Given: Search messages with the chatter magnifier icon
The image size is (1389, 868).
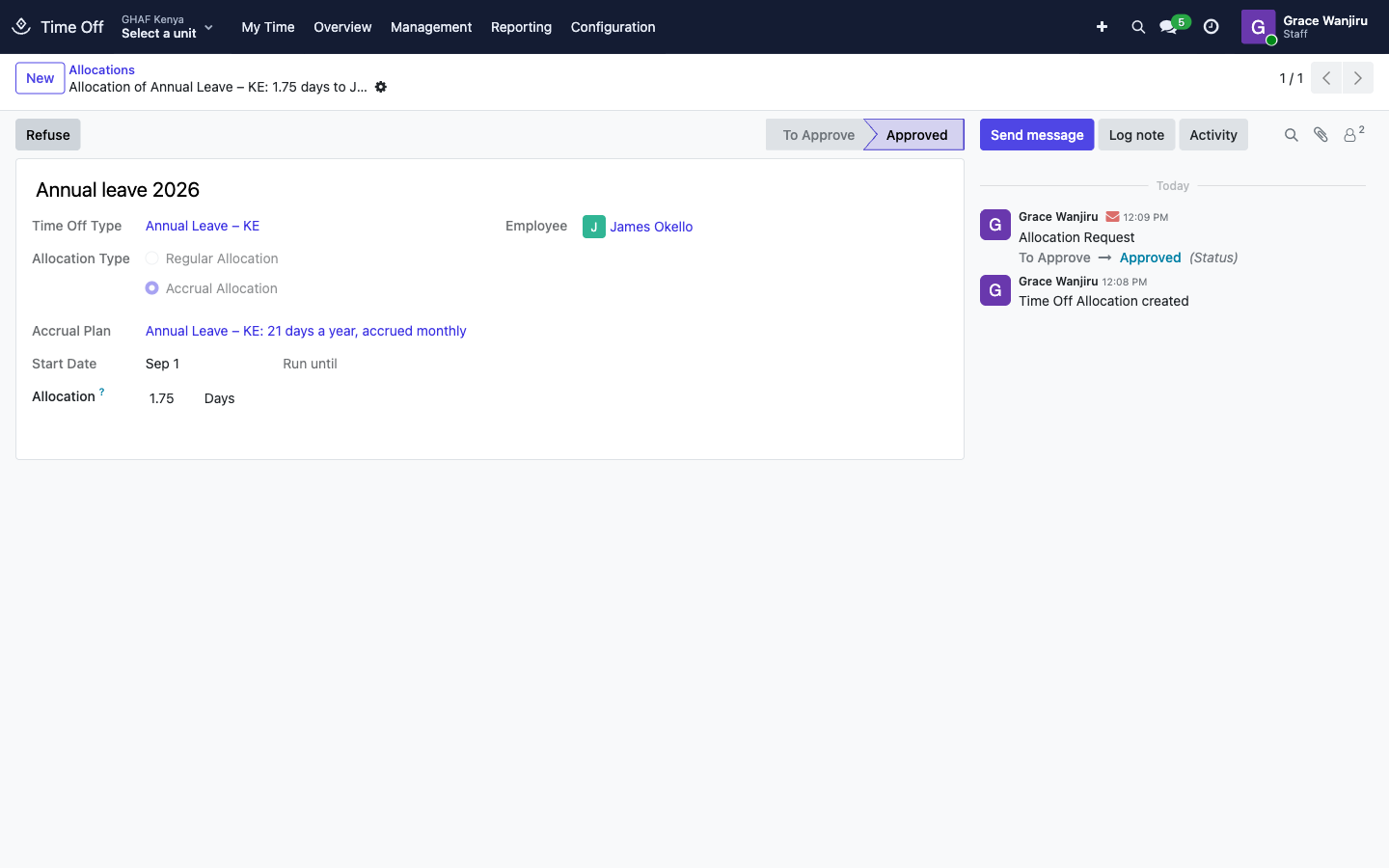Looking at the screenshot, I should [x=1291, y=135].
